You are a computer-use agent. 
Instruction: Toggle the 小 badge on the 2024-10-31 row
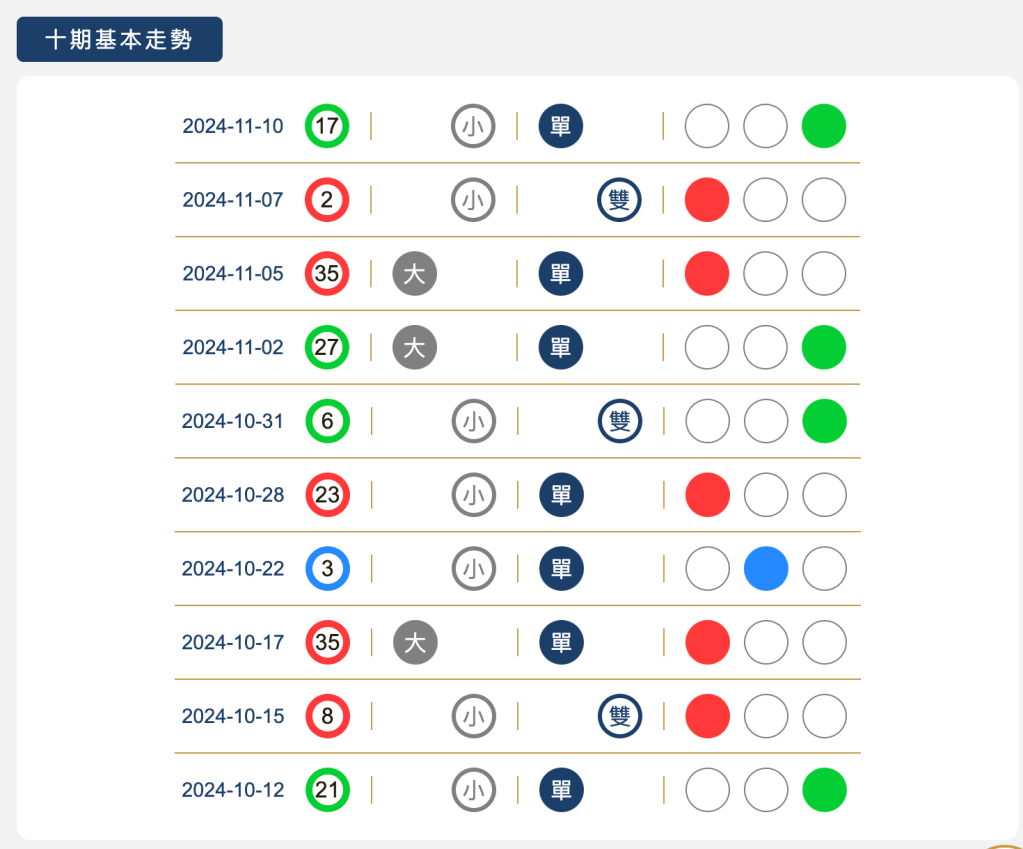pyautogui.click(x=473, y=421)
